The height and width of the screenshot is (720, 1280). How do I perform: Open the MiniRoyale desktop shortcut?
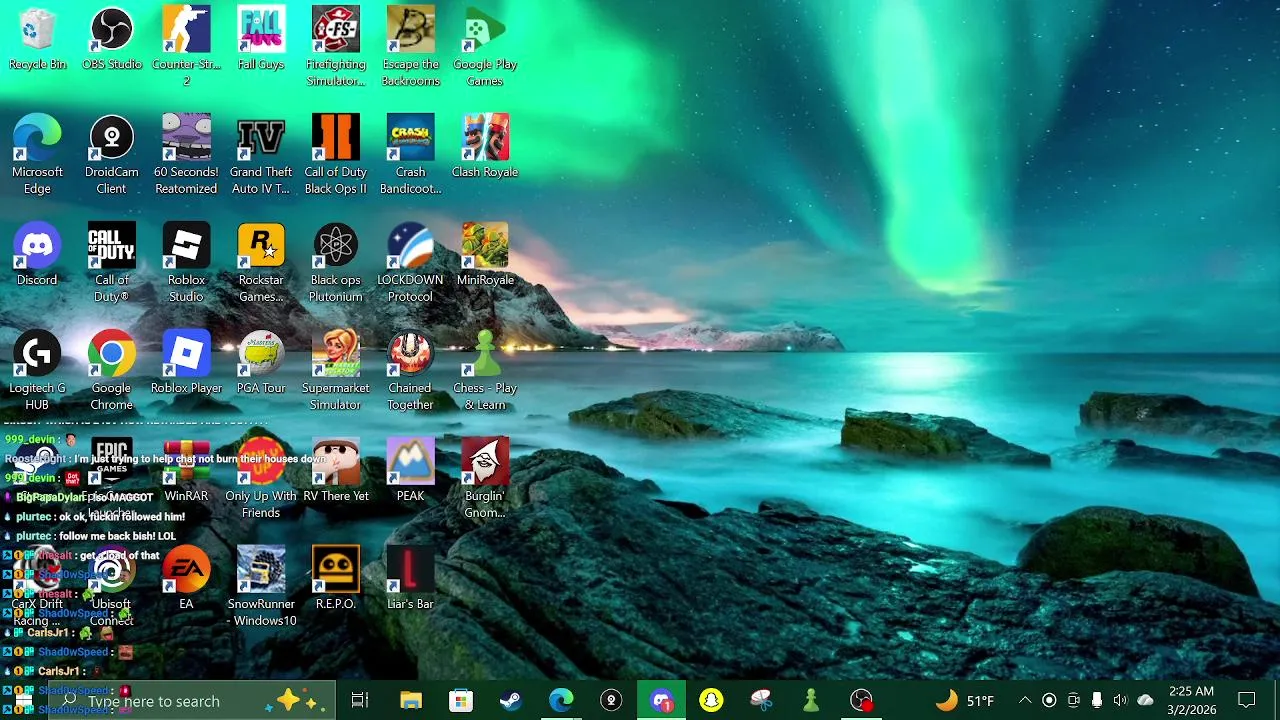(485, 255)
